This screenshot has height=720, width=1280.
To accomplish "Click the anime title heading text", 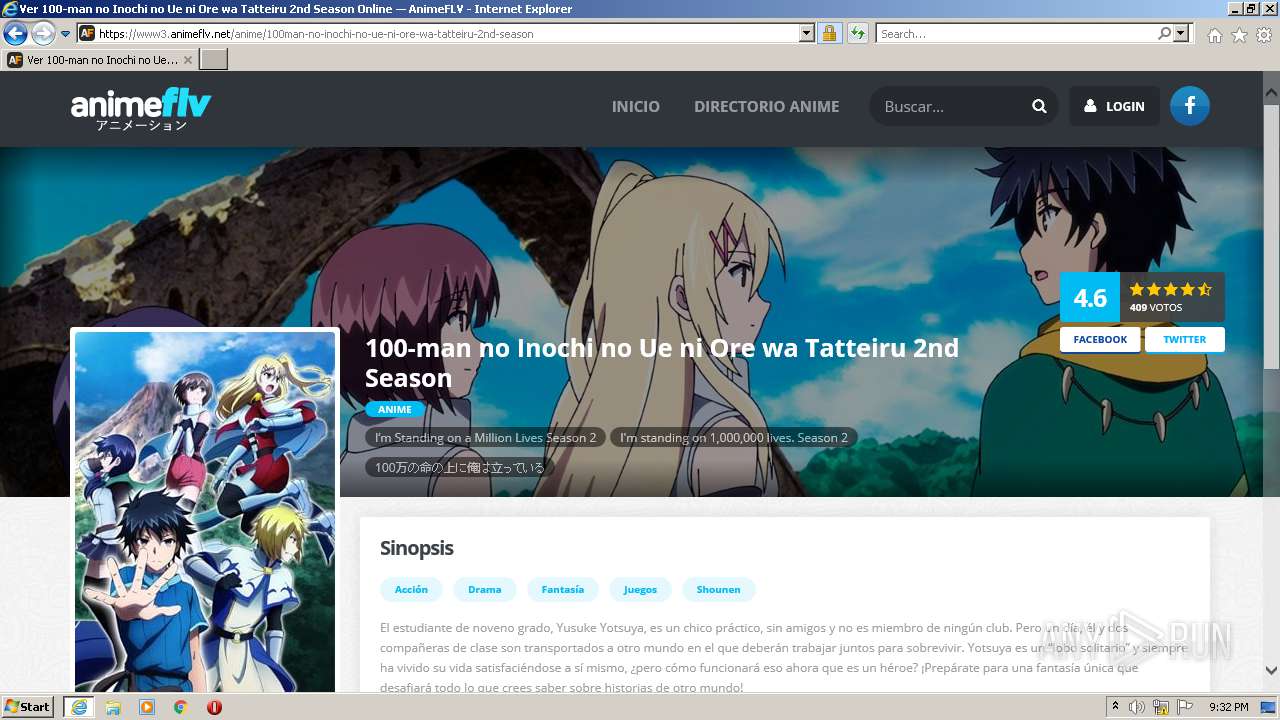I will pos(662,363).
